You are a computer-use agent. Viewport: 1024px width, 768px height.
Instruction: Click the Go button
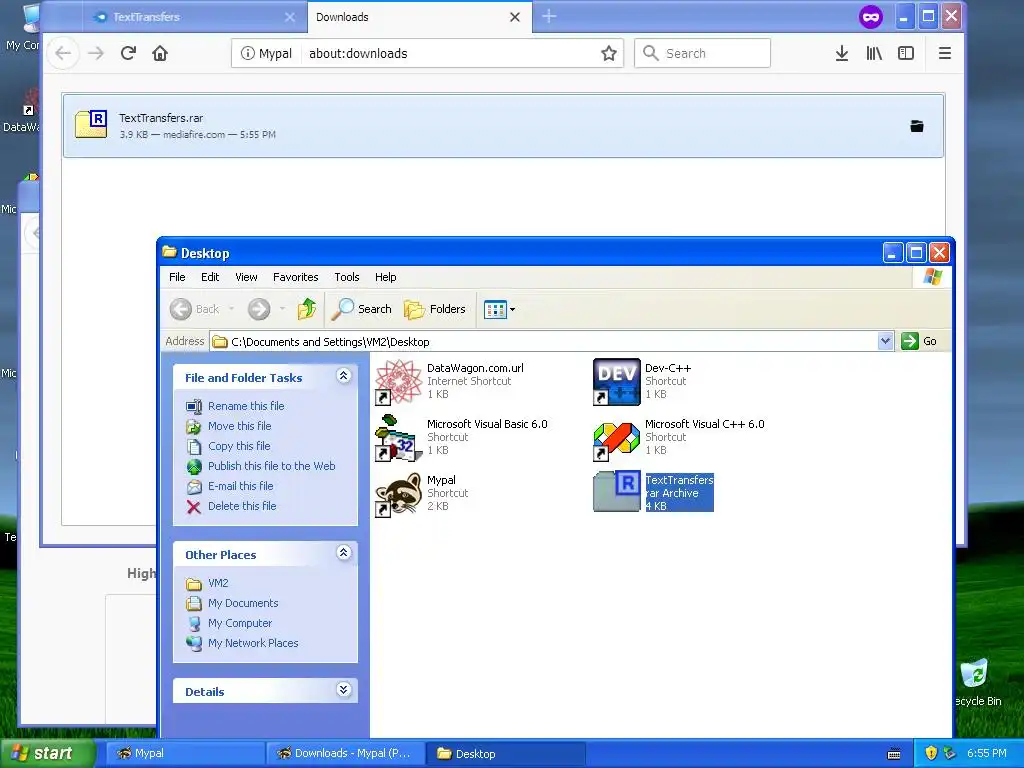pos(919,341)
